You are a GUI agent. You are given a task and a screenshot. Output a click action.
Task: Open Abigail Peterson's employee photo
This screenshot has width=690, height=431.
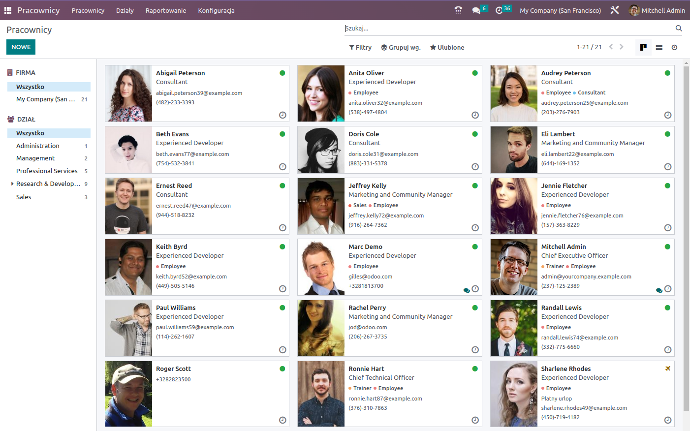(128, 93)
